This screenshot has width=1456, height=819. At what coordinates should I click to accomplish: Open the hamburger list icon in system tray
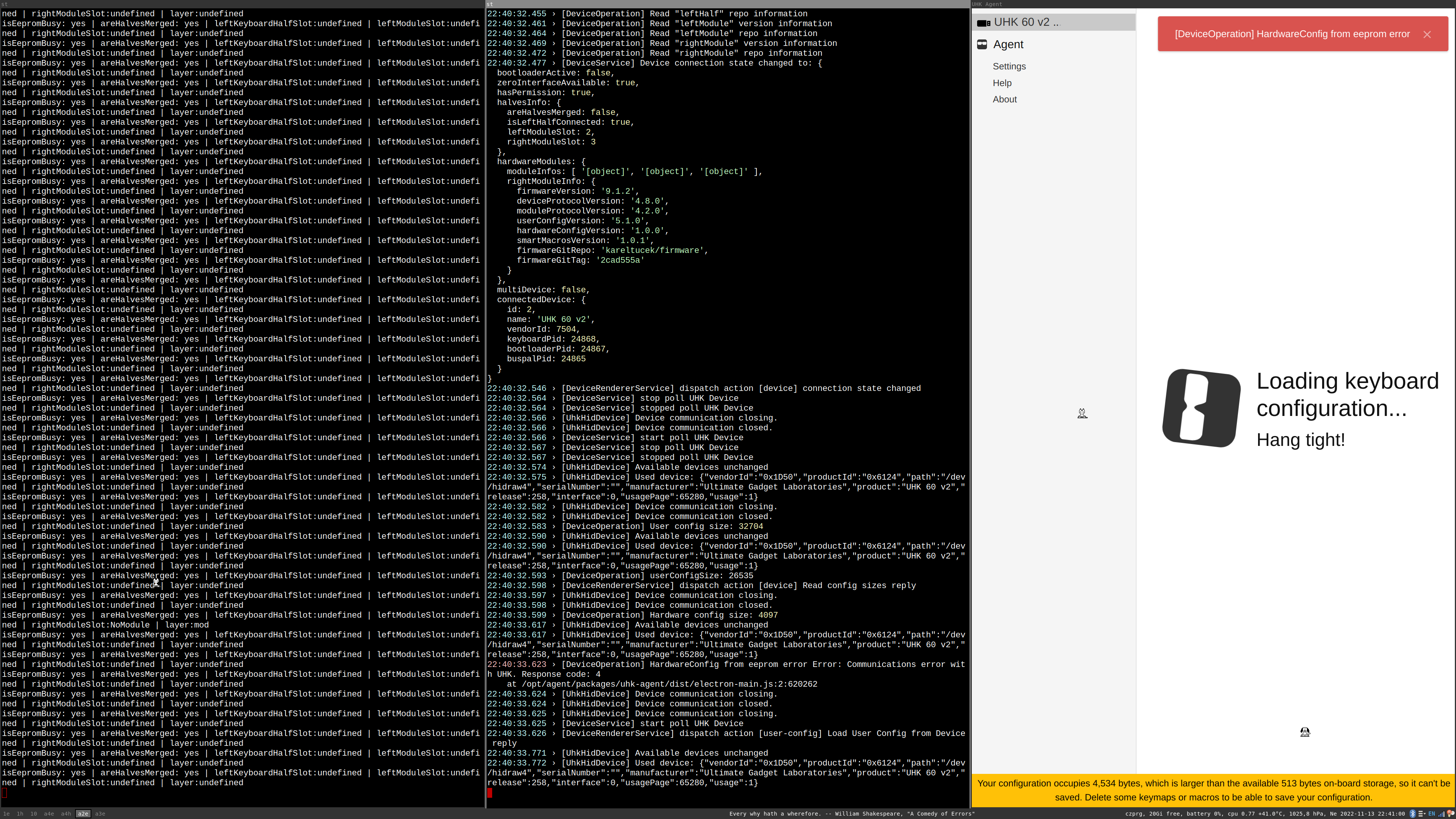tap(1420, 814)
